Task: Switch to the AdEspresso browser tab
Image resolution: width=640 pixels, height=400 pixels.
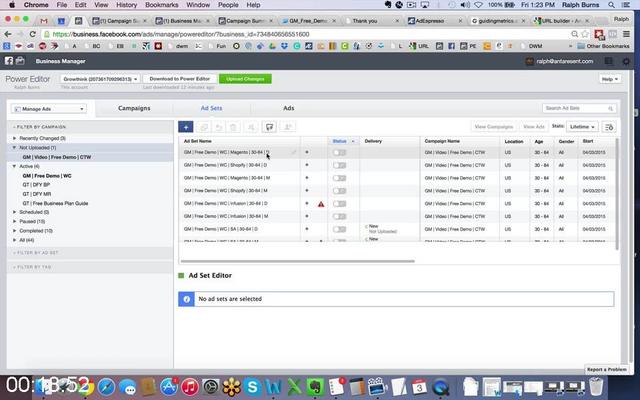Action: click(x=435, y=20)
